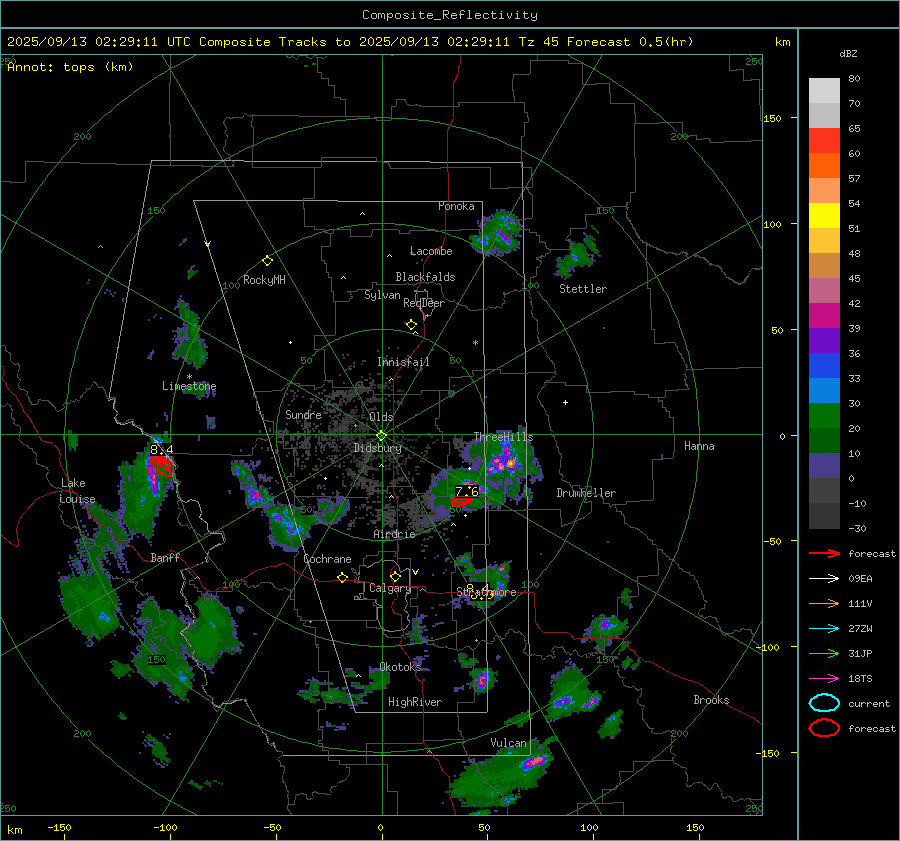The image size is (900, 841).
Task: Click the 'Okotoks' town label
Action: (400, 666)
